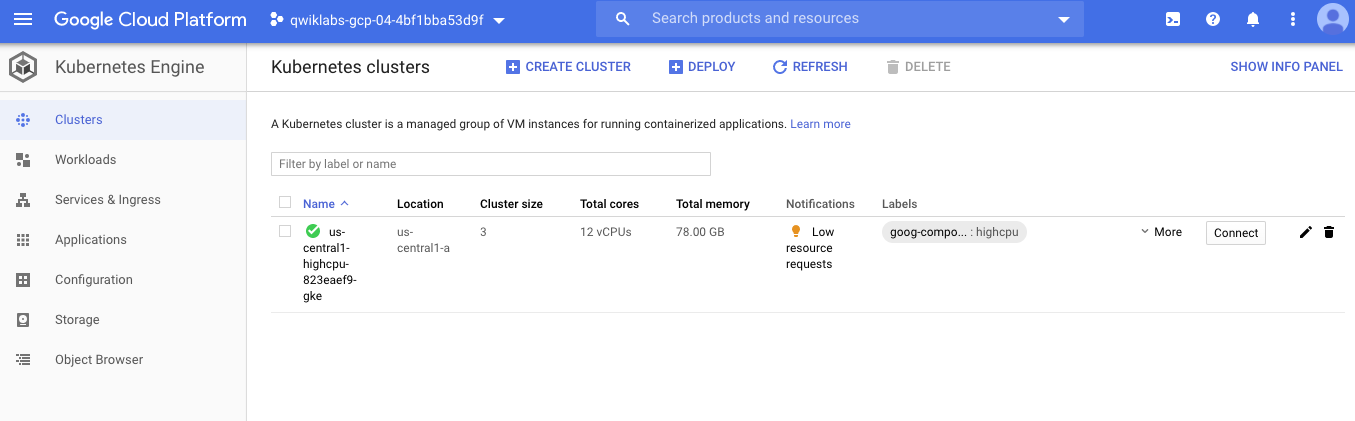Click the Applications grid icon
1355x421 pixels.
click(x=23, y=240)
